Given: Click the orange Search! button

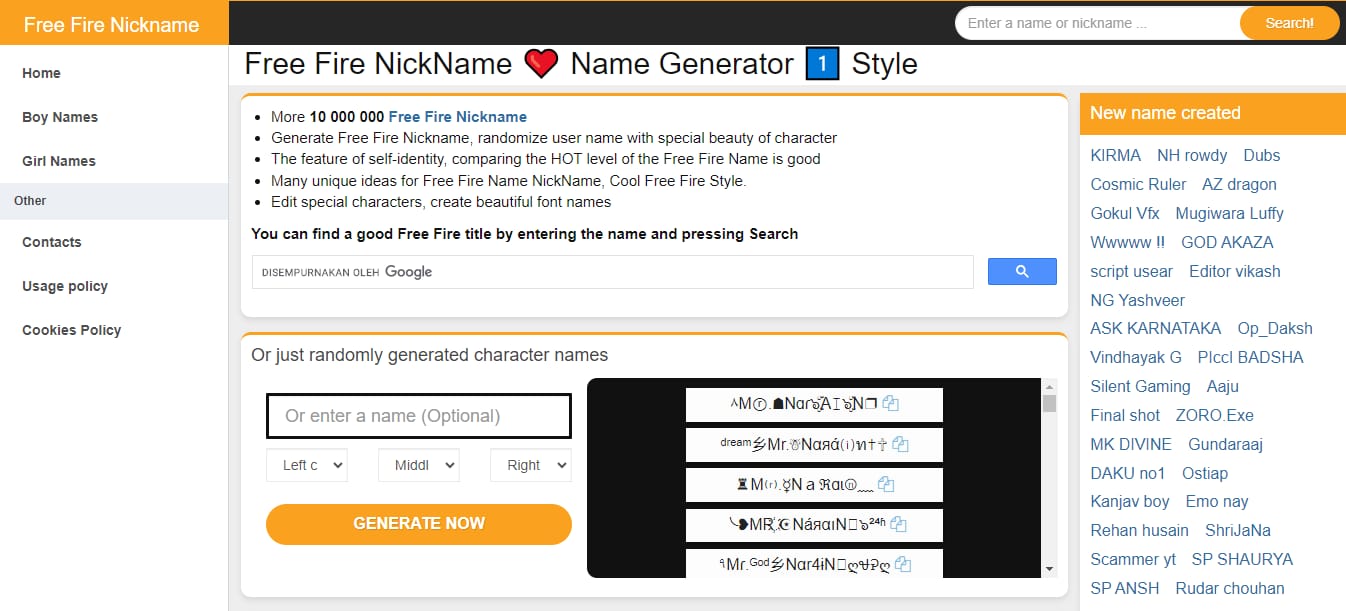Looking at the screenshot, I should tap(1289, 23).
